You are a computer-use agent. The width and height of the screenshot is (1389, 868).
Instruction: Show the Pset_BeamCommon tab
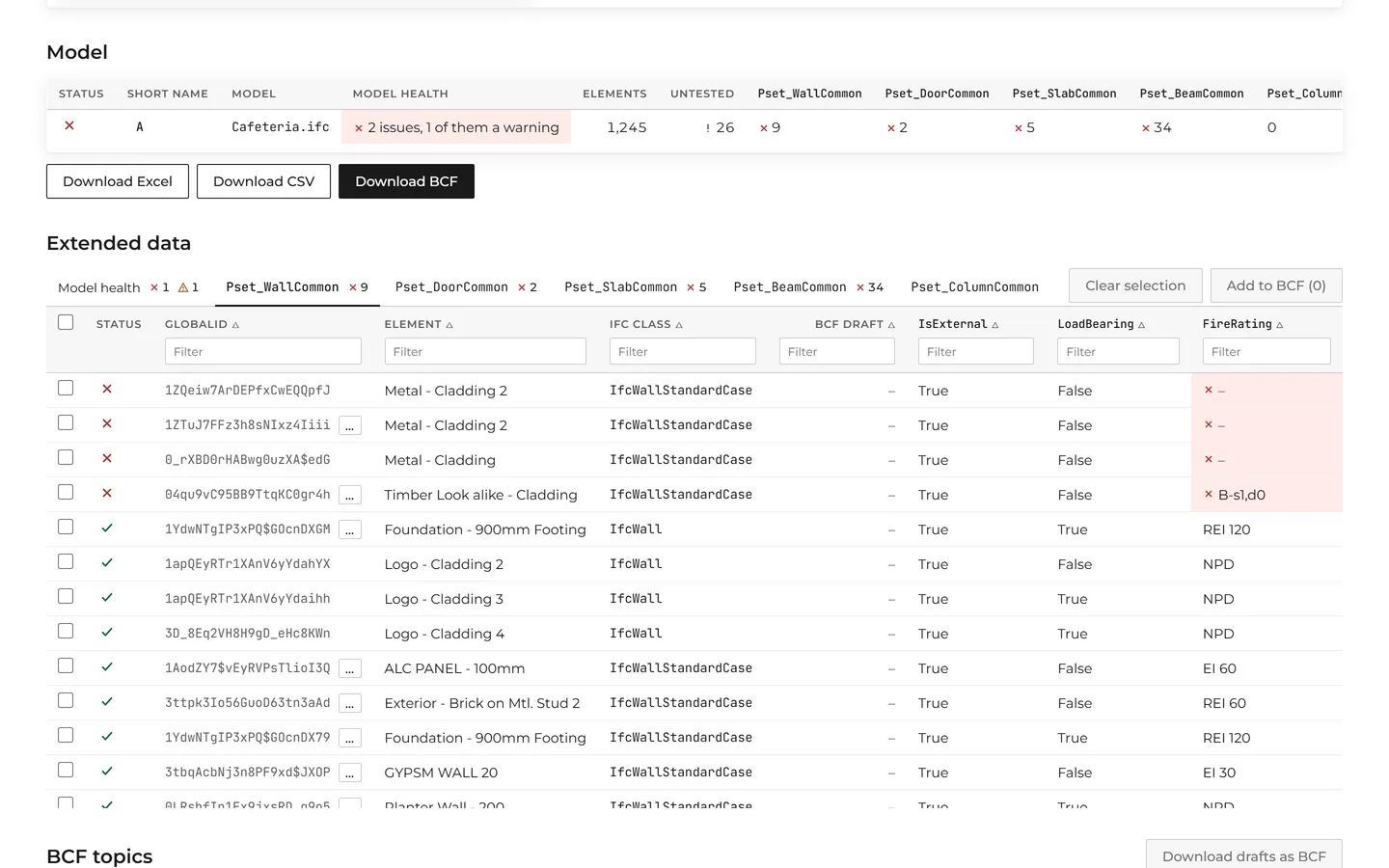pos(808,287)
